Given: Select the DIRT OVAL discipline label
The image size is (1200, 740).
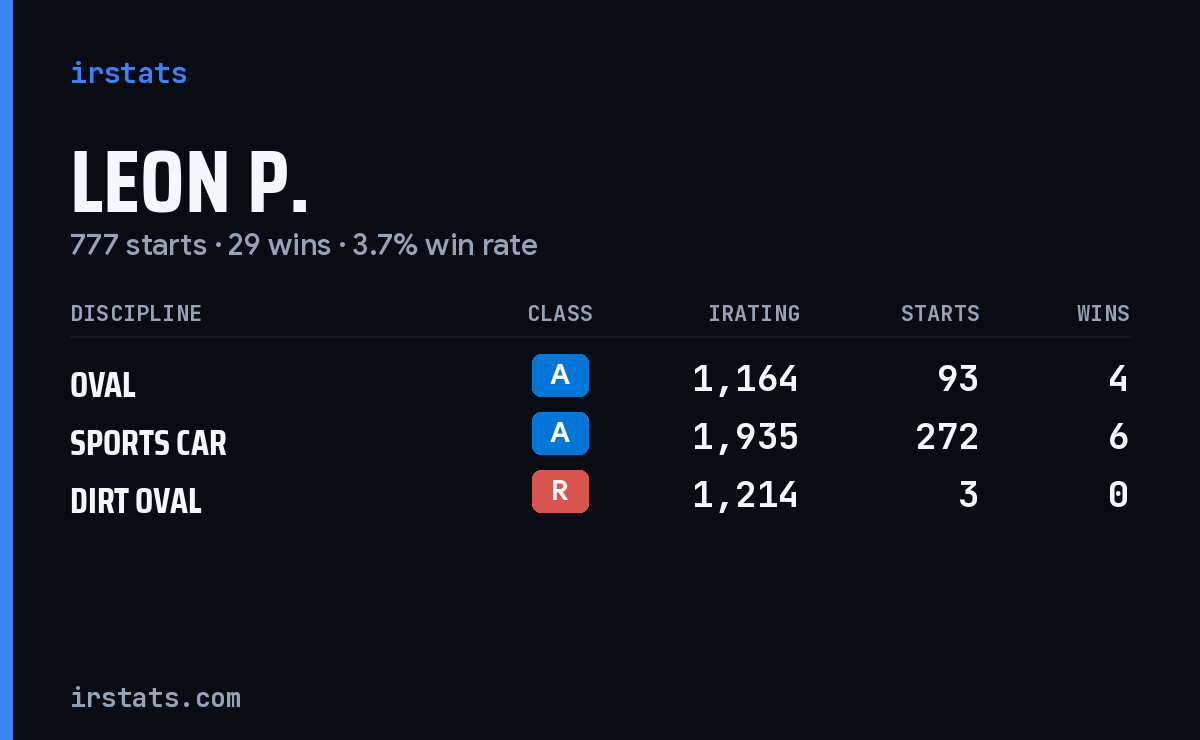Looking at the screenshot, I should click(136, 501).
